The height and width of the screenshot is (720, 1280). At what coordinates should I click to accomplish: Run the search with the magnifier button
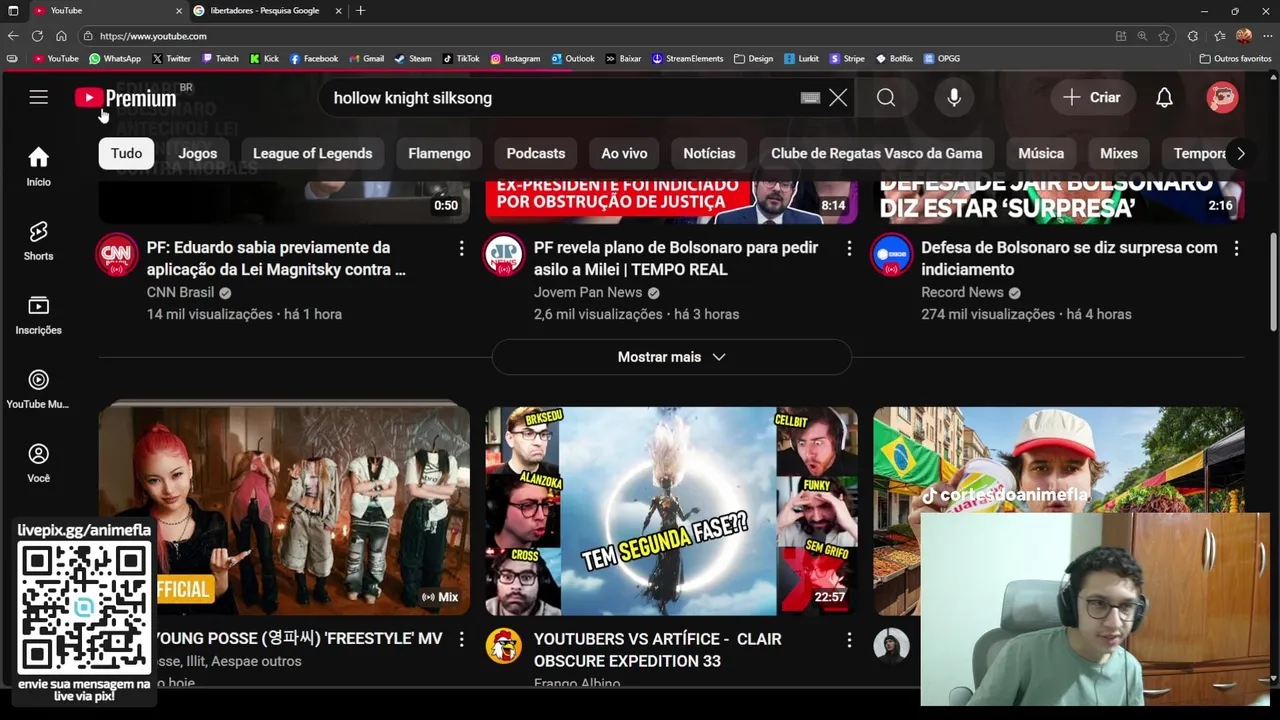point(886,97)
